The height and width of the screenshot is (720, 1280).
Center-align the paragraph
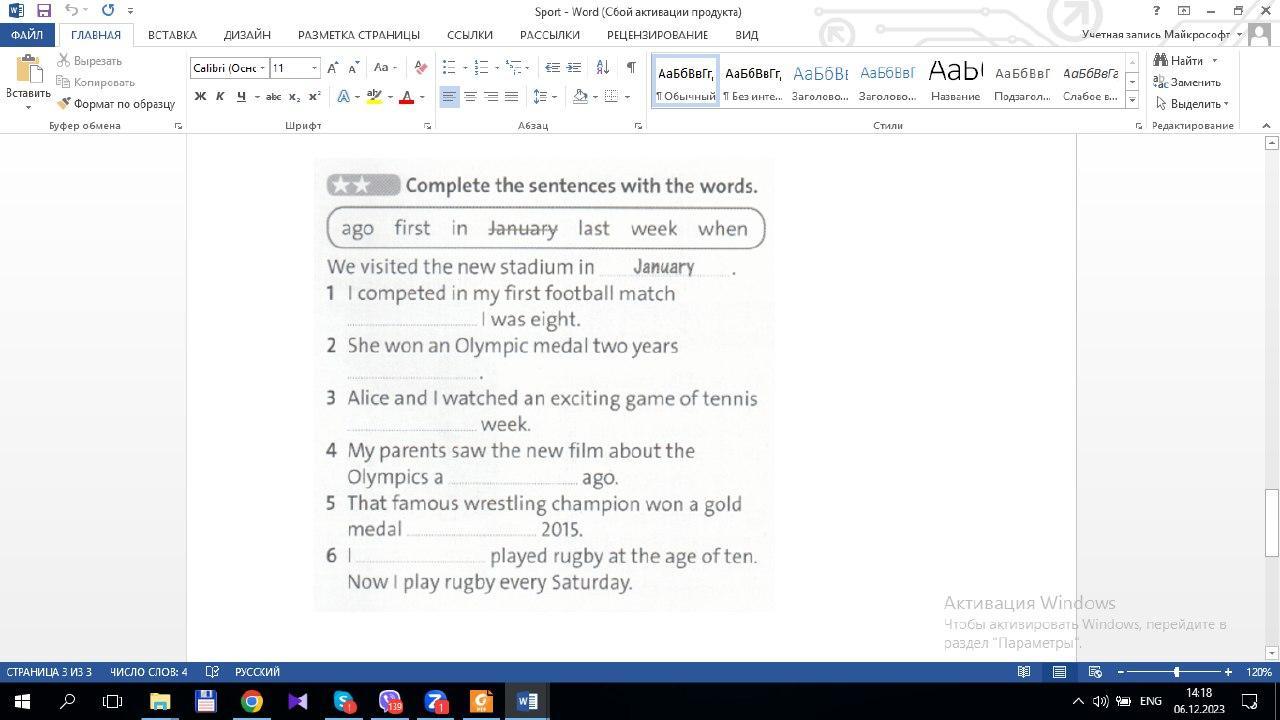point(469,97)
